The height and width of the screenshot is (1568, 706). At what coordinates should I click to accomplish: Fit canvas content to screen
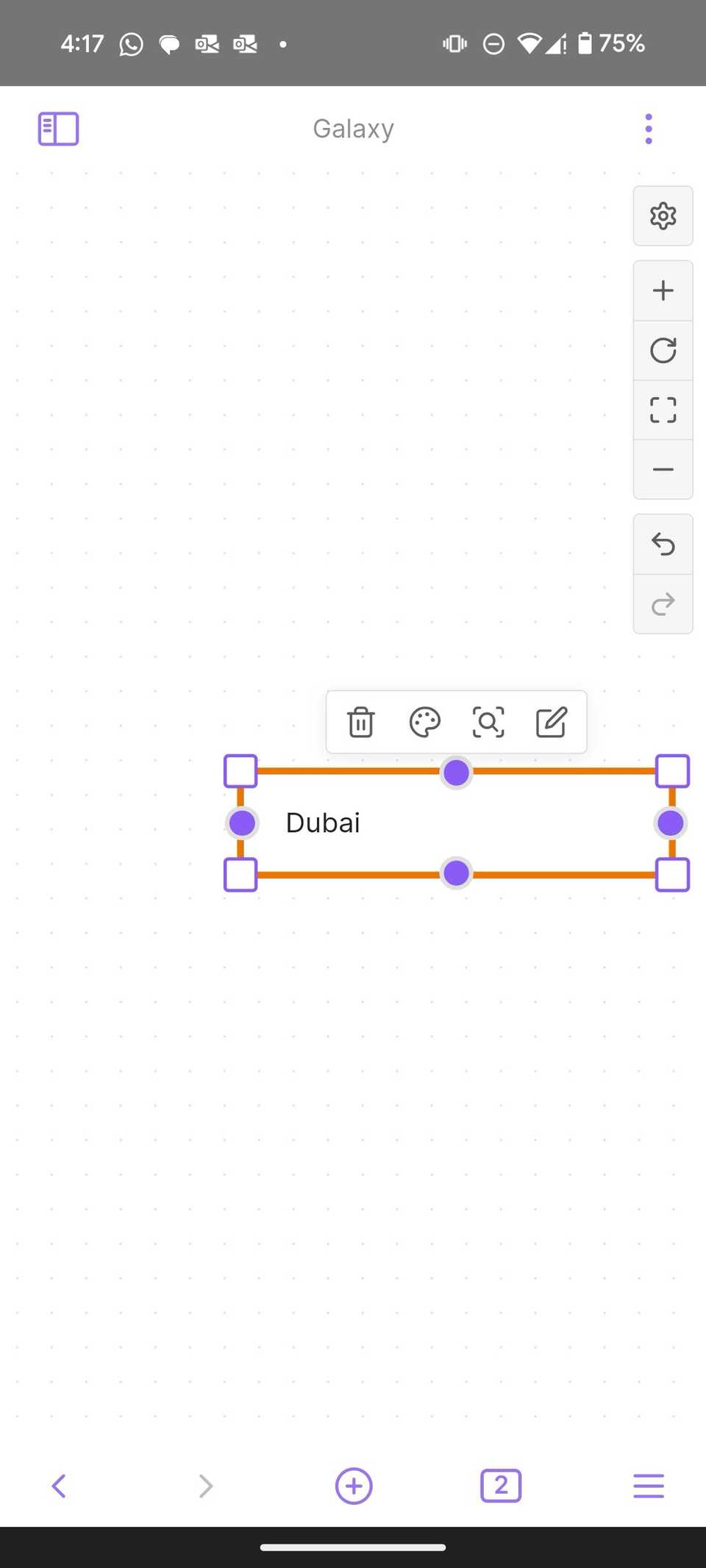click(663, 410)
